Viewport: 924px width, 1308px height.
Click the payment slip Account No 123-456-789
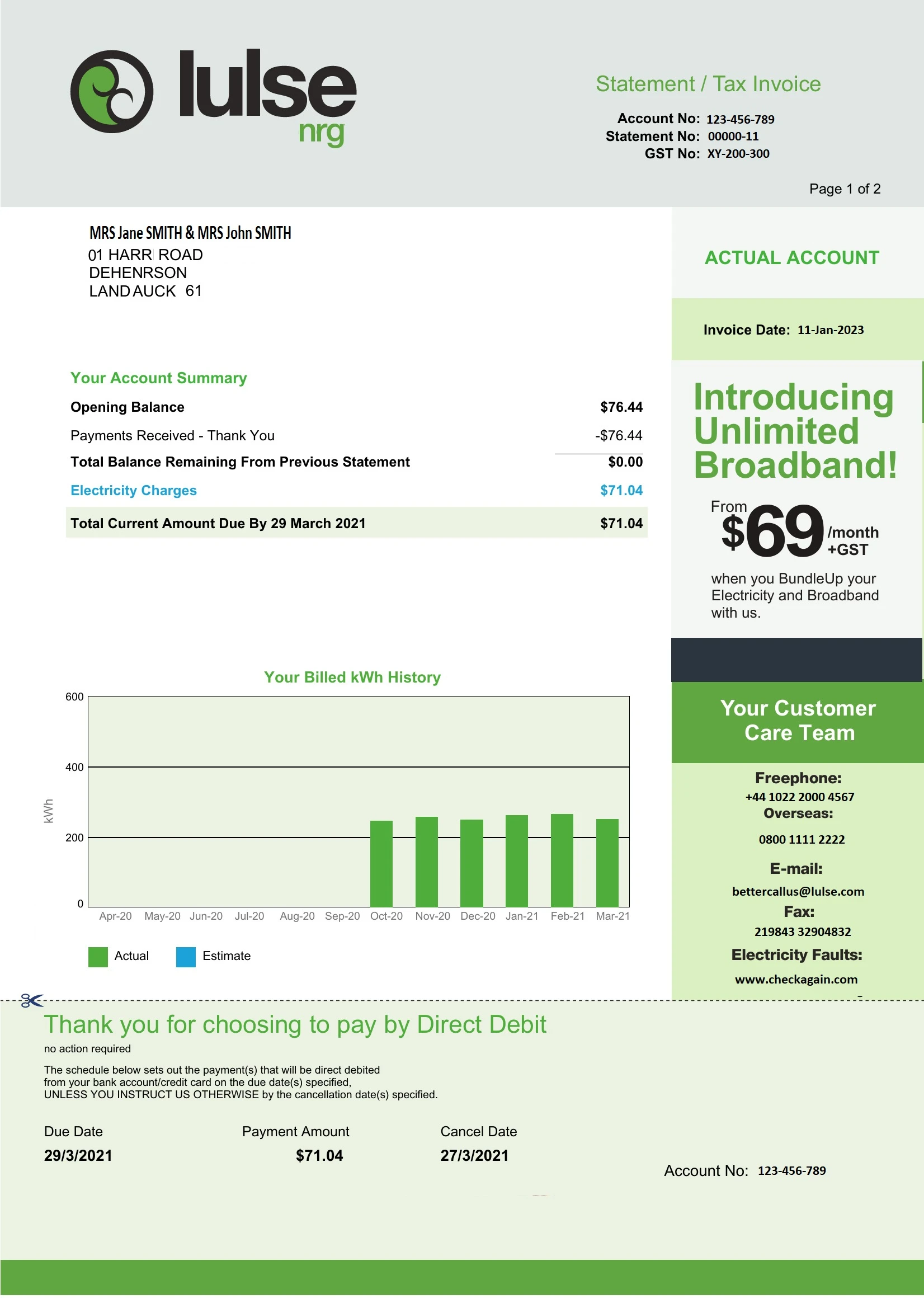pos(791,1171)
